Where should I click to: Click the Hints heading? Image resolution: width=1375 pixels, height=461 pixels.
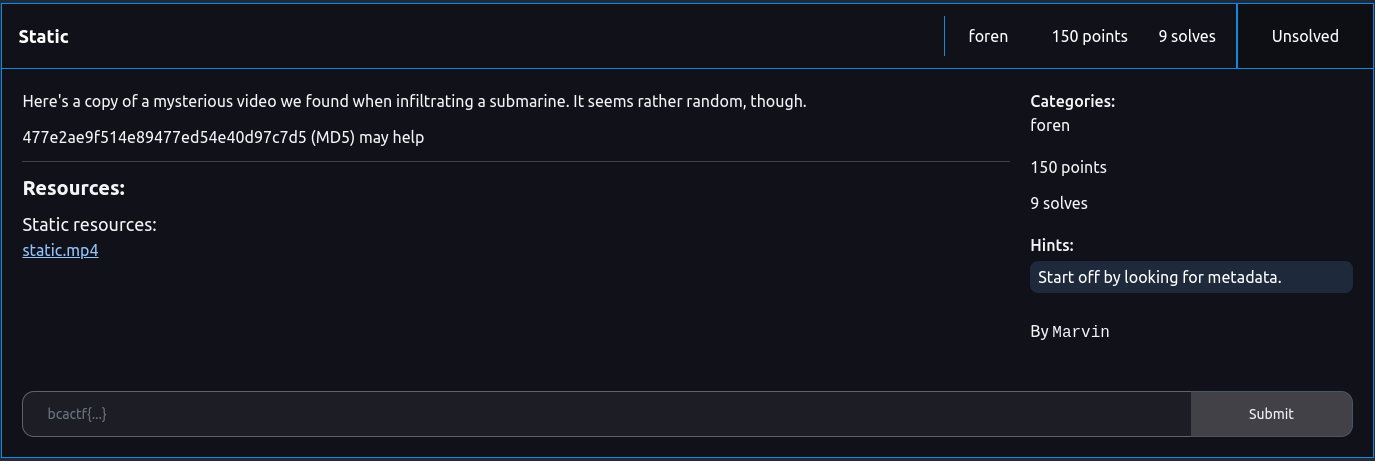[x=1051, y=245]
